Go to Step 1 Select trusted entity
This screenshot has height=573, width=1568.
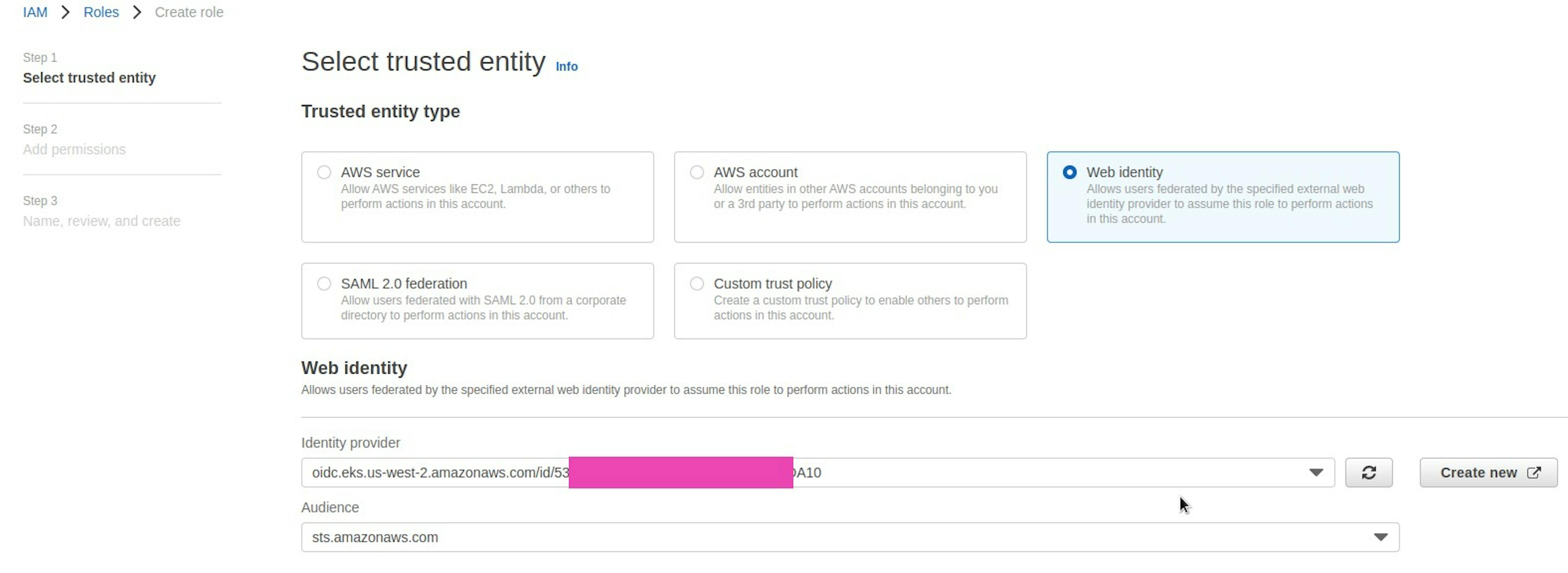coord(89,78)
